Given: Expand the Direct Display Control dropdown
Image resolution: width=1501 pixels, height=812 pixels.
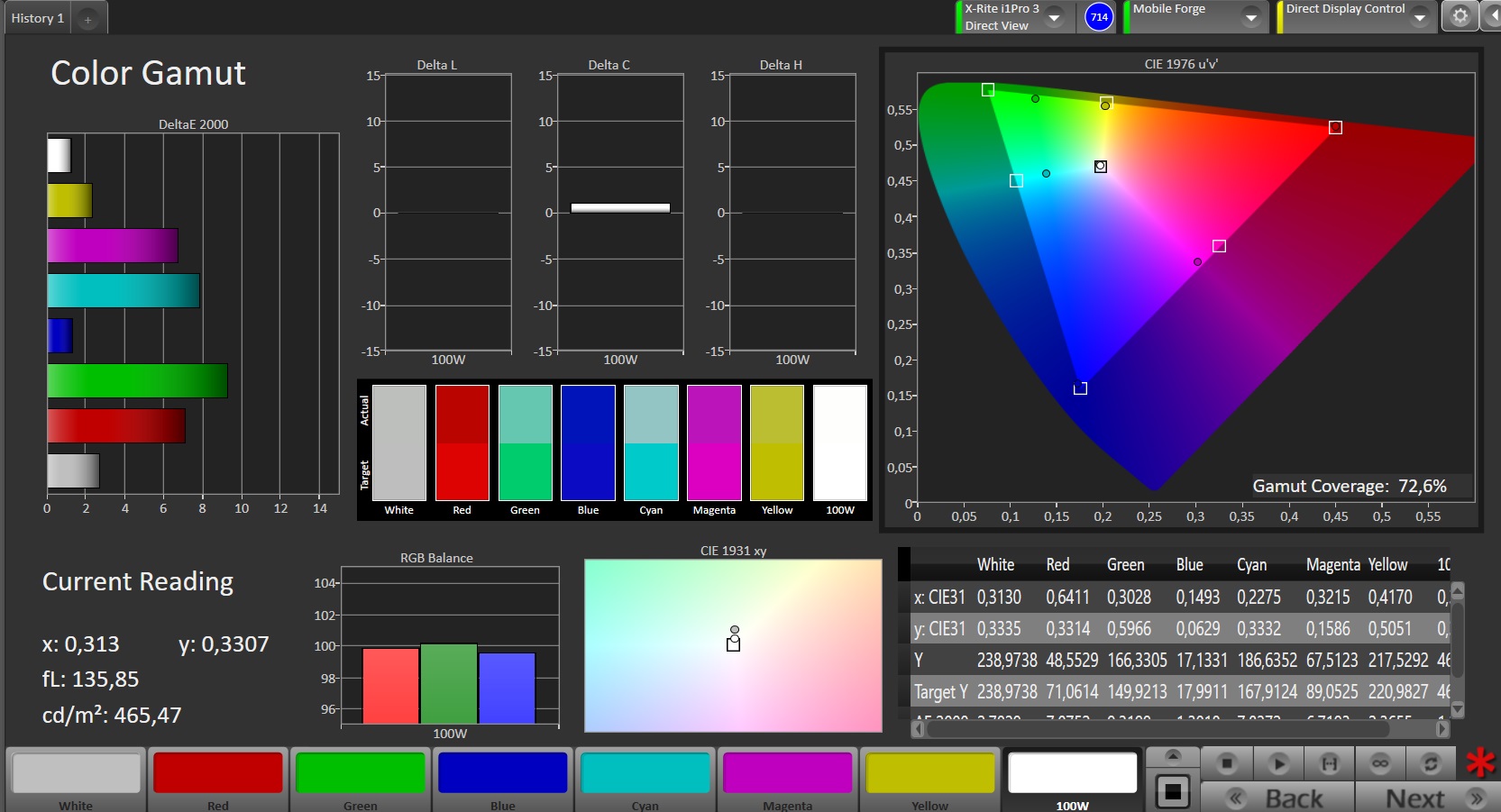Looking at the screenshot, I should click(x=1420, y=17).
